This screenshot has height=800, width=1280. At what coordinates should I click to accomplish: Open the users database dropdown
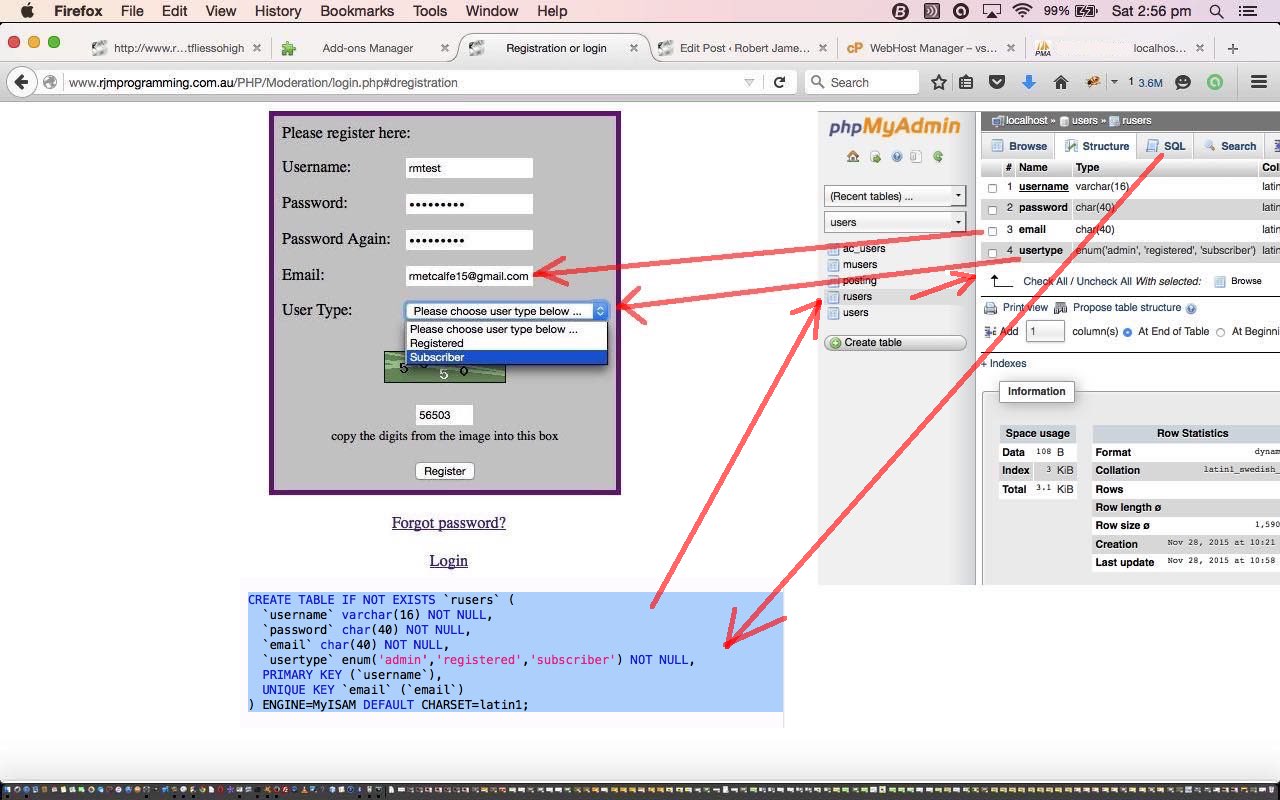[x=894, y=222]
